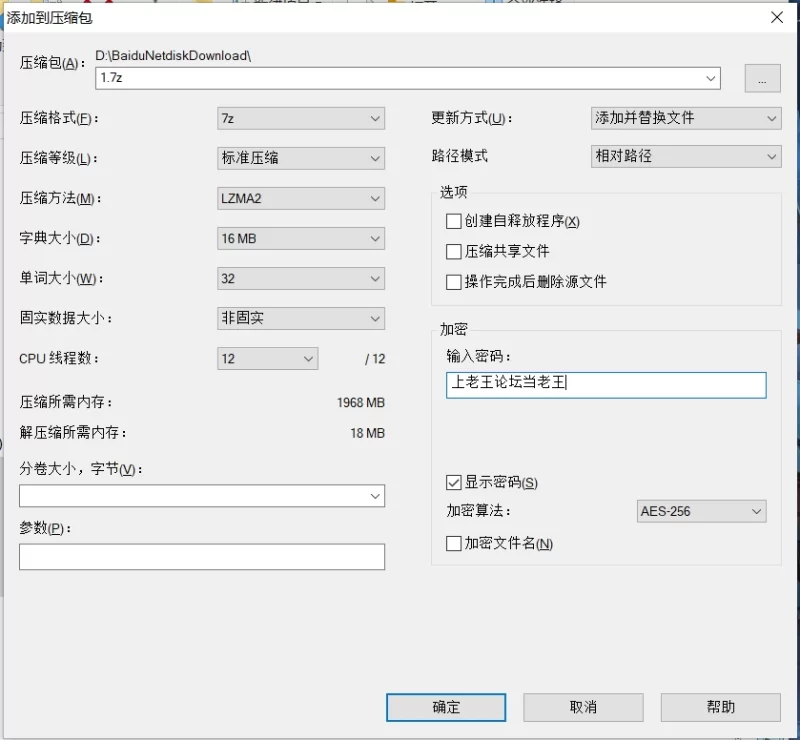The image size is (800, 740).
Task: Expand the 更新方式 添加并替换文件 dropdown
Action: coord(686,118)
